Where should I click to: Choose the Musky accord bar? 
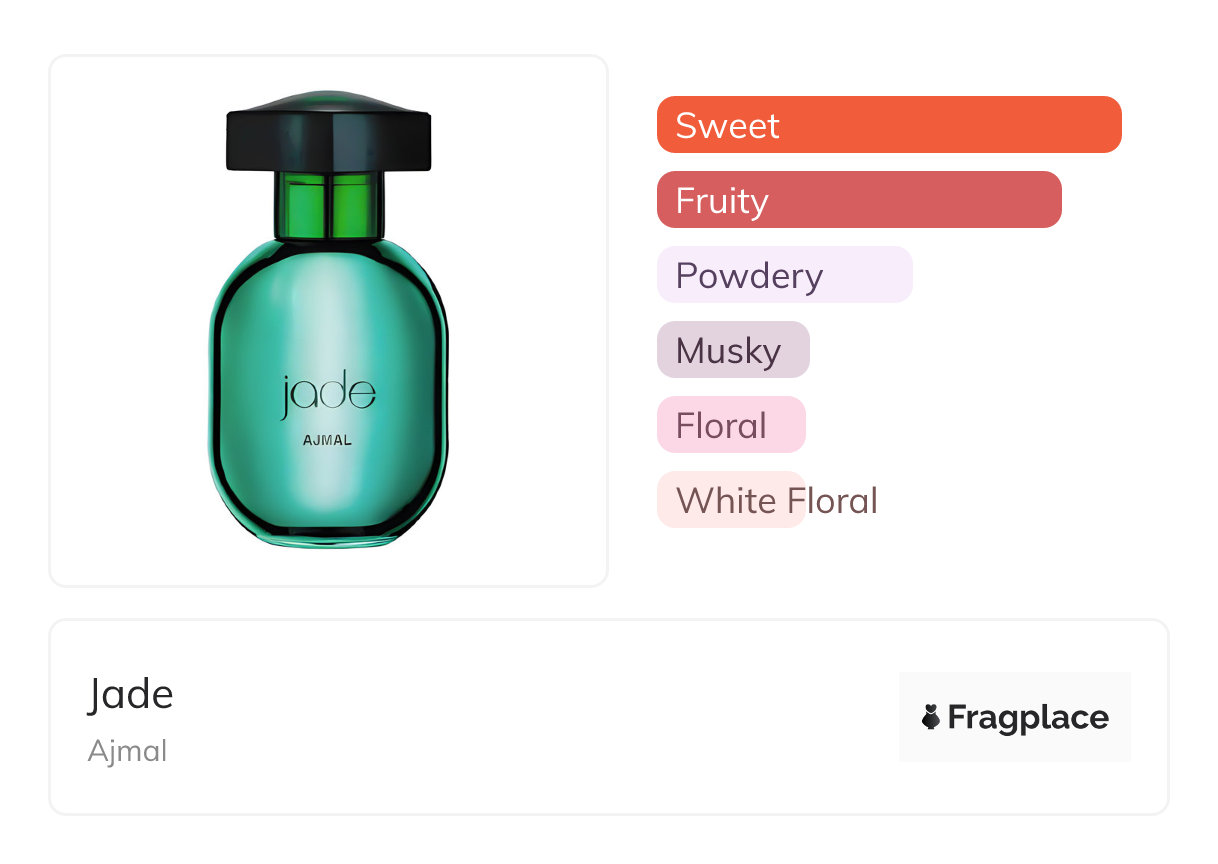pyautogui.click(x=732, y=350)
